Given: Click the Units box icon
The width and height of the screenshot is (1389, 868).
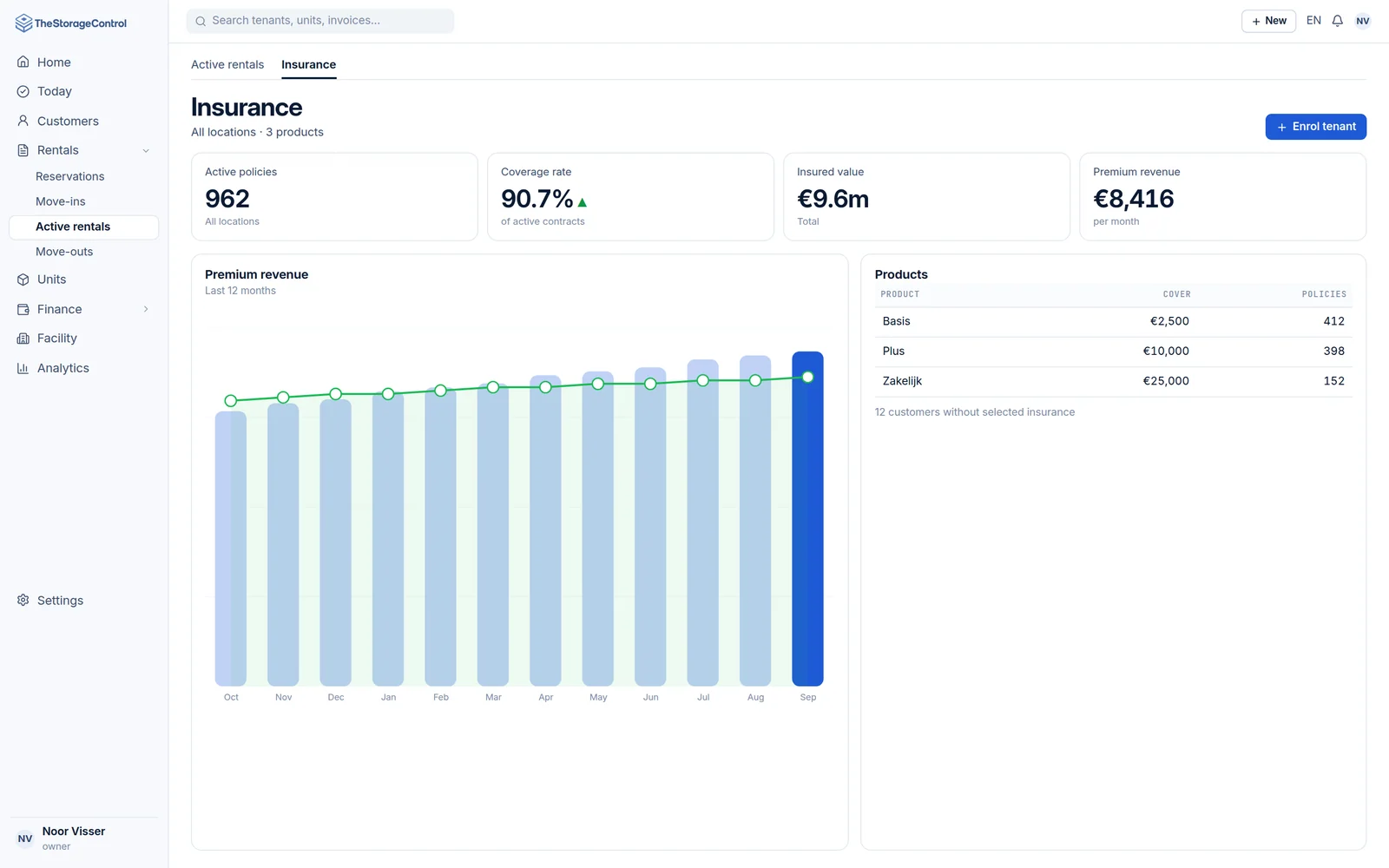Looking at the screenshot, I should click(23, 279).
